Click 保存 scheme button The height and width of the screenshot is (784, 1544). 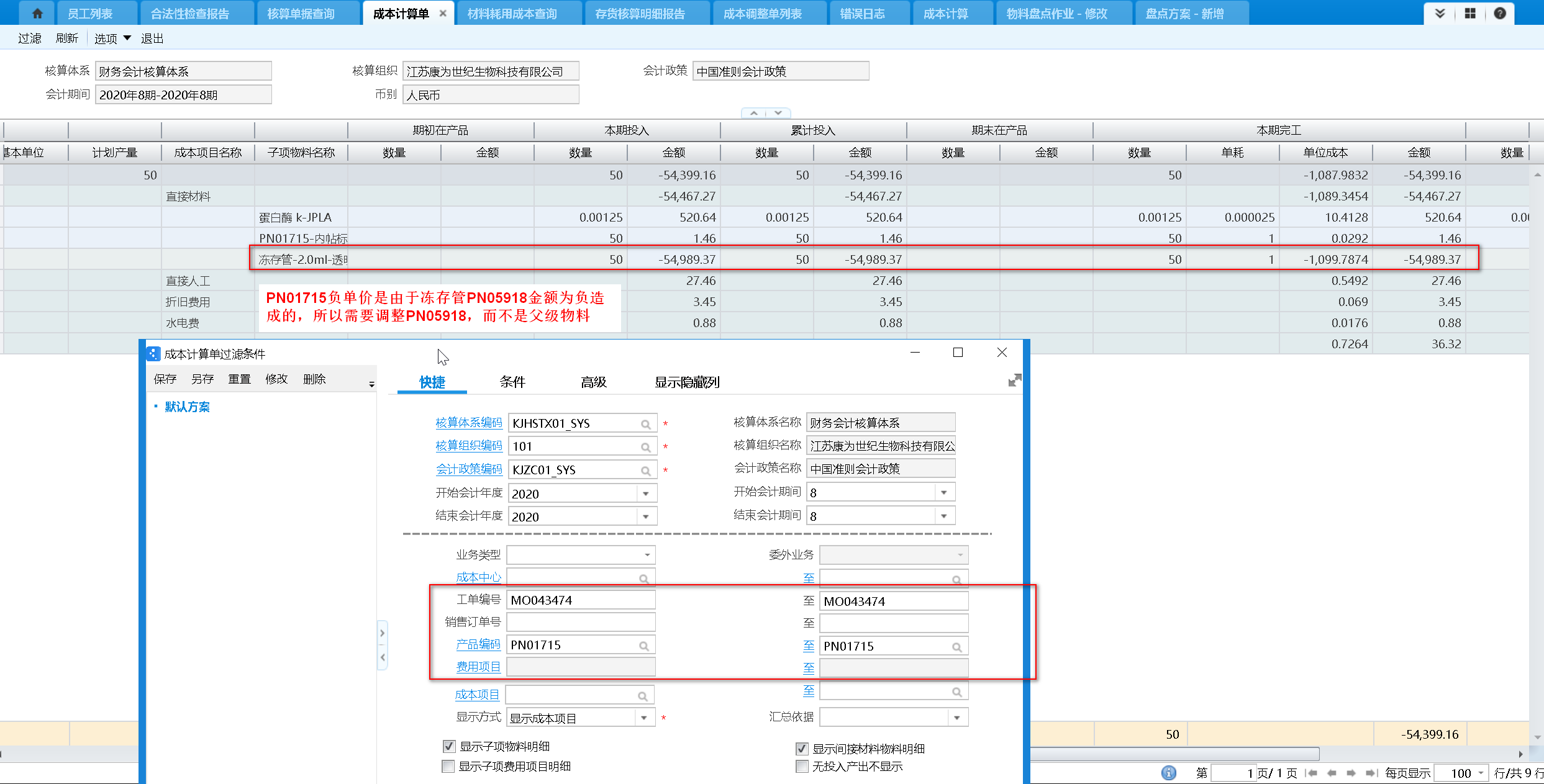coord(165,379)
